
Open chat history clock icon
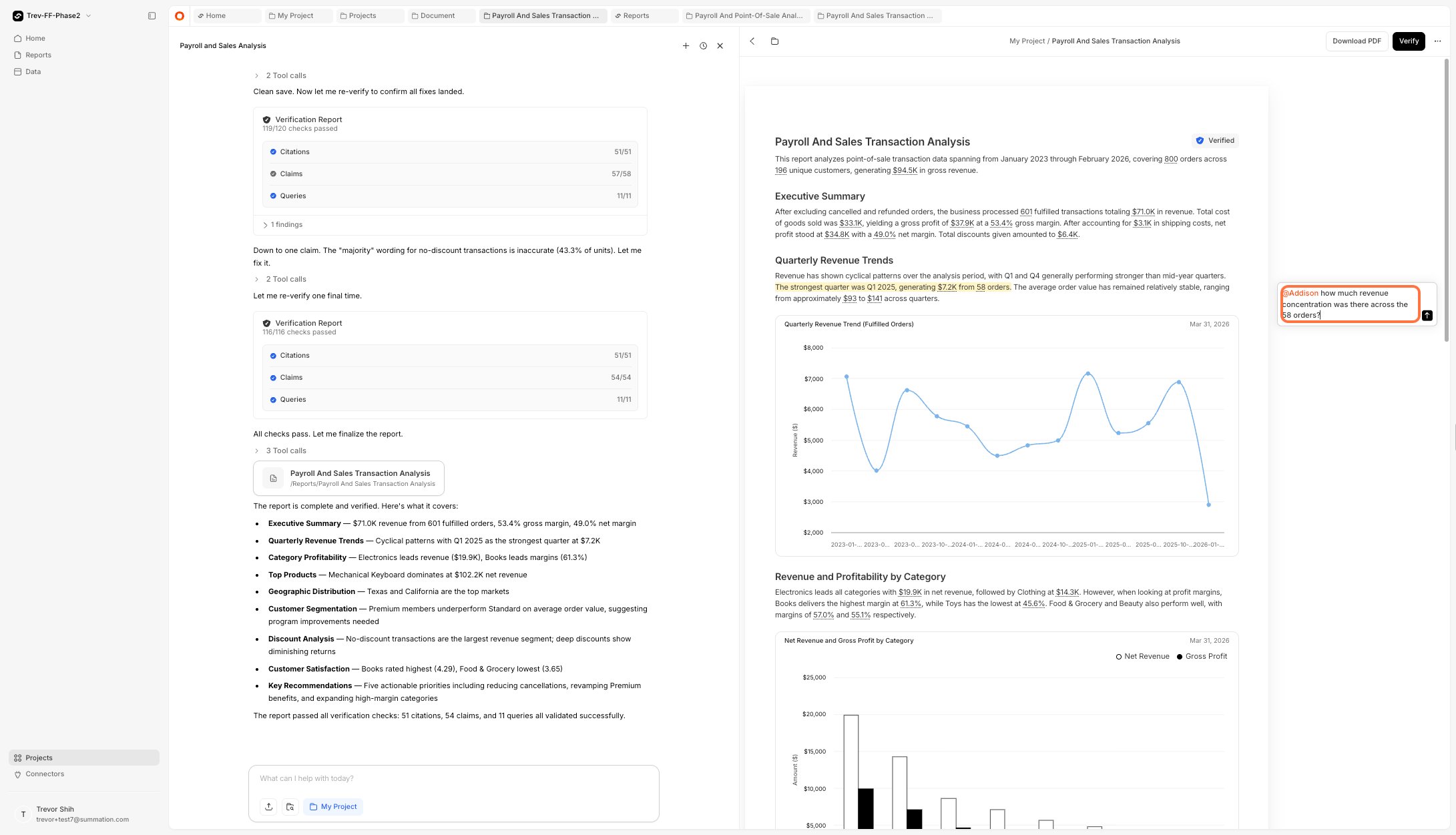703,46
